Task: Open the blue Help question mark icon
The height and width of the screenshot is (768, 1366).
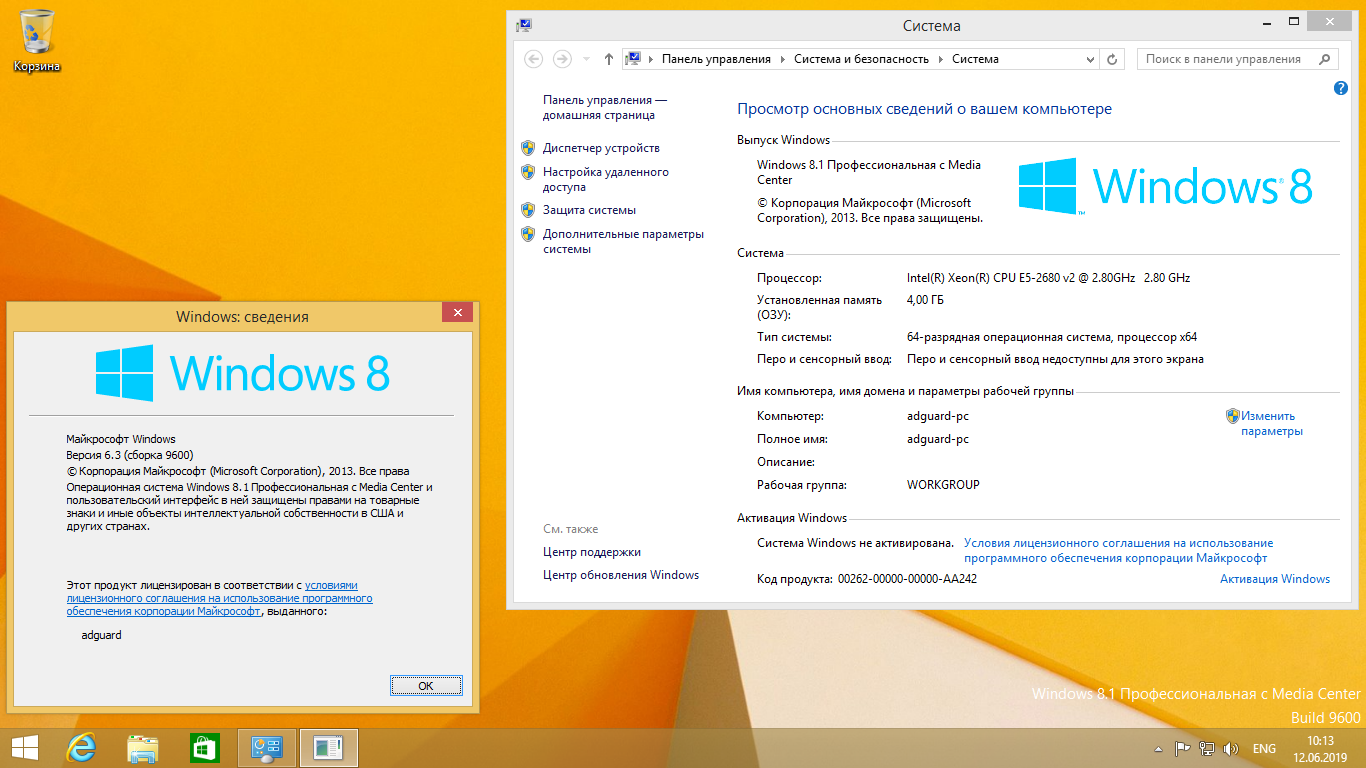Action: [1341, 89]
